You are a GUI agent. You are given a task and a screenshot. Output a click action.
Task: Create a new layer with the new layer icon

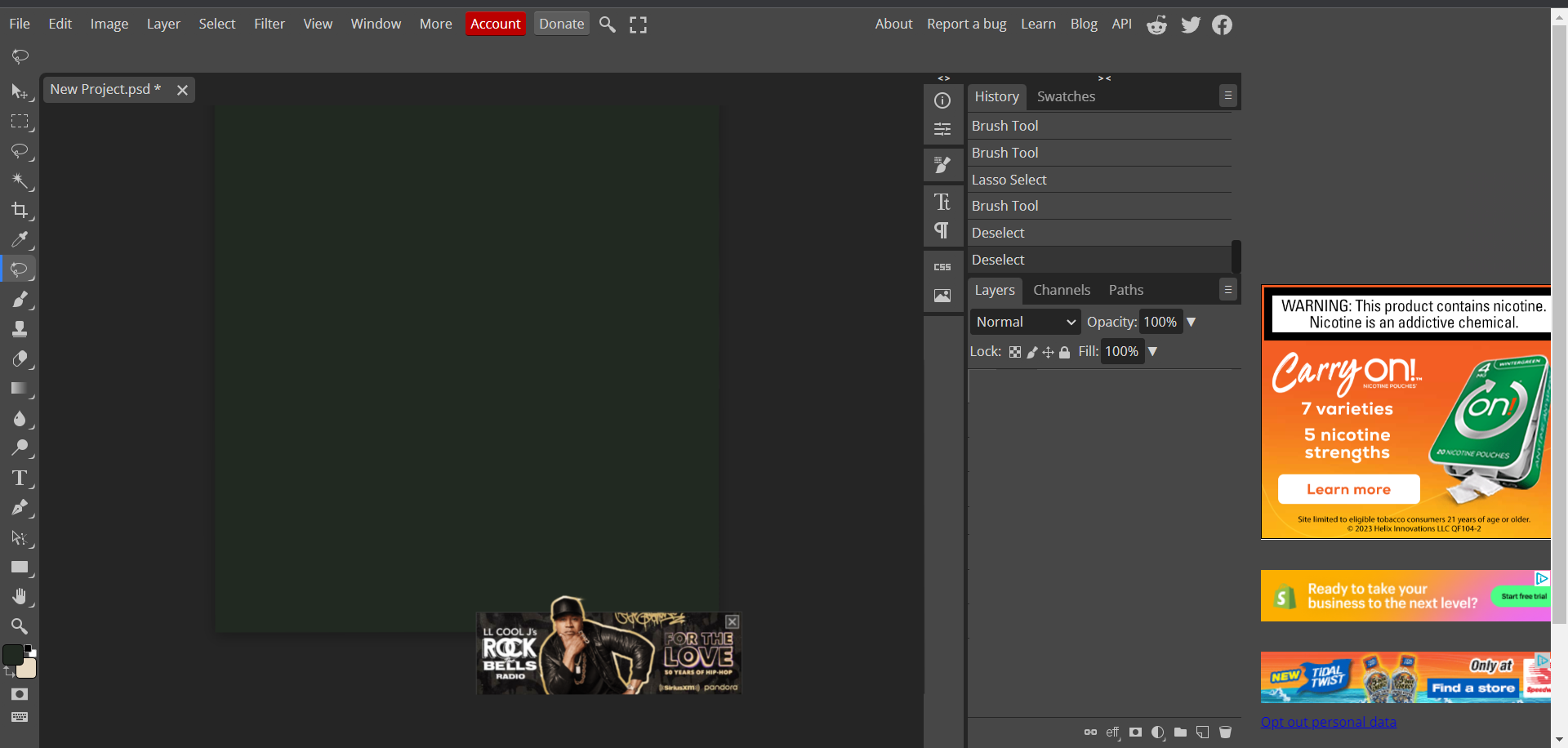pos(1202,732)
